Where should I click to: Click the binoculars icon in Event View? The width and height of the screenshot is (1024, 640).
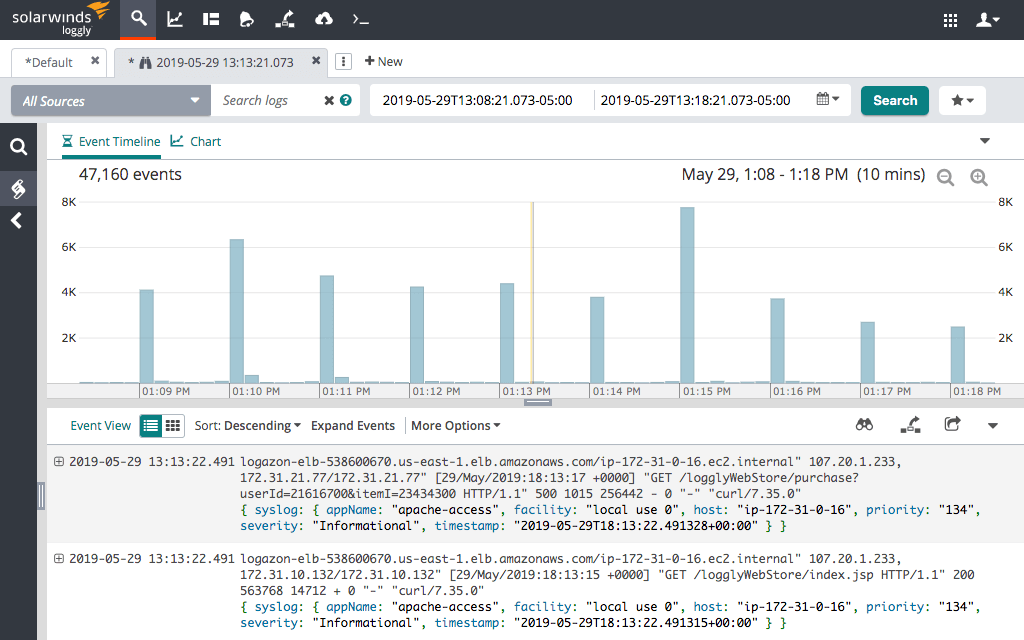point(863,425)
